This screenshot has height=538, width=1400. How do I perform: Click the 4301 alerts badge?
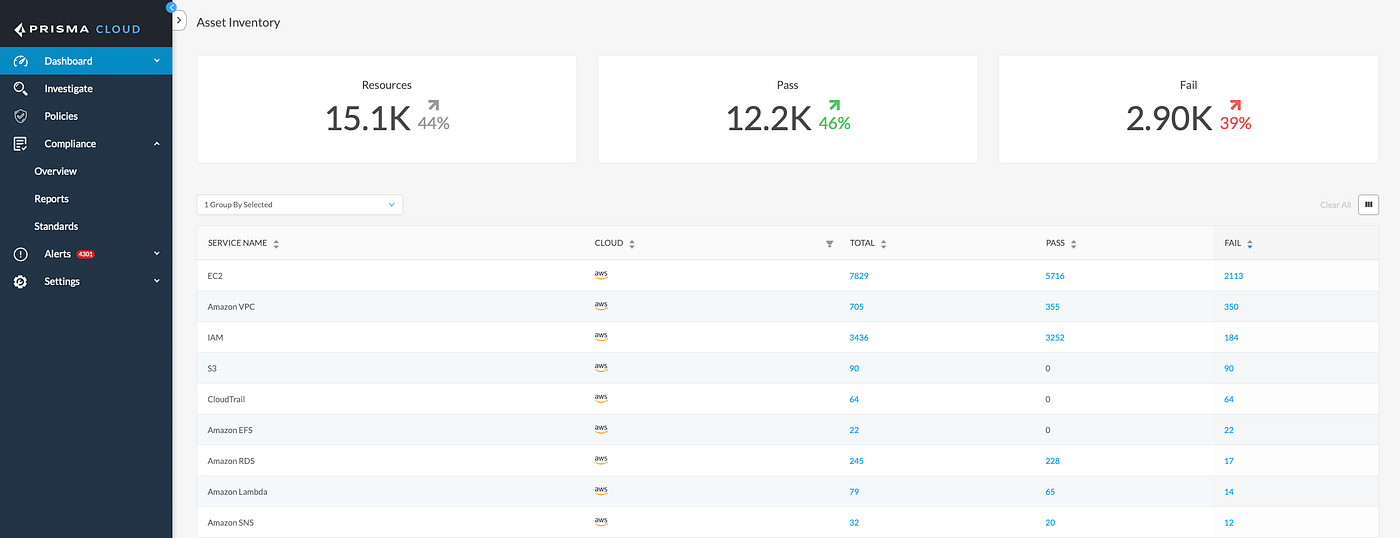(x=85, y=254)
